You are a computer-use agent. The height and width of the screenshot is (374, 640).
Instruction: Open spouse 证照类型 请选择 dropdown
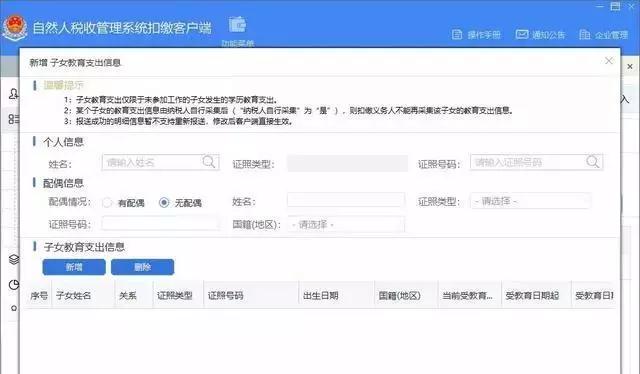coord(530,201)
